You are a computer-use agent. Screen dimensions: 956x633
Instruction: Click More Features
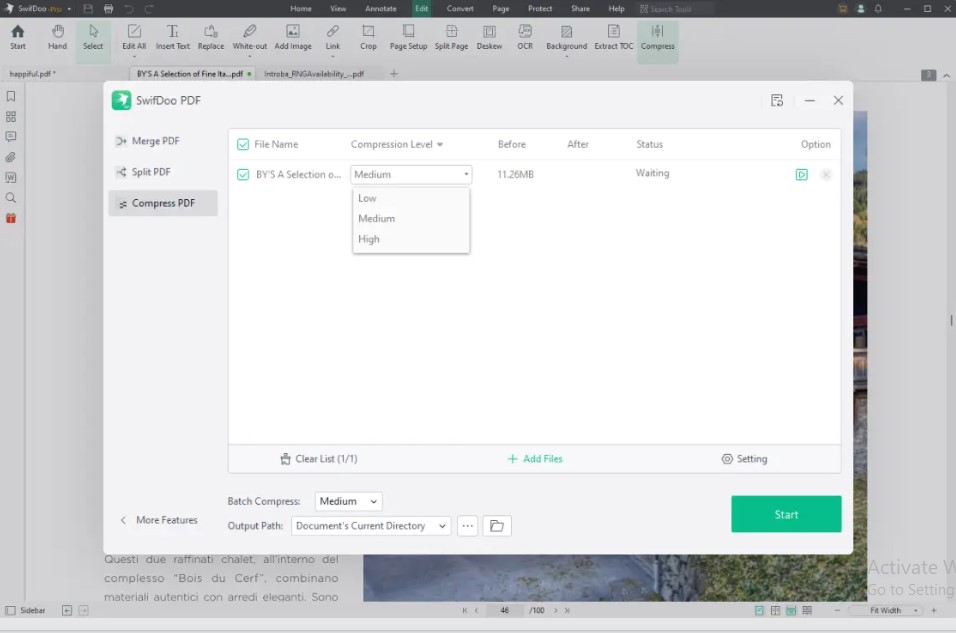tap(159, 520)
